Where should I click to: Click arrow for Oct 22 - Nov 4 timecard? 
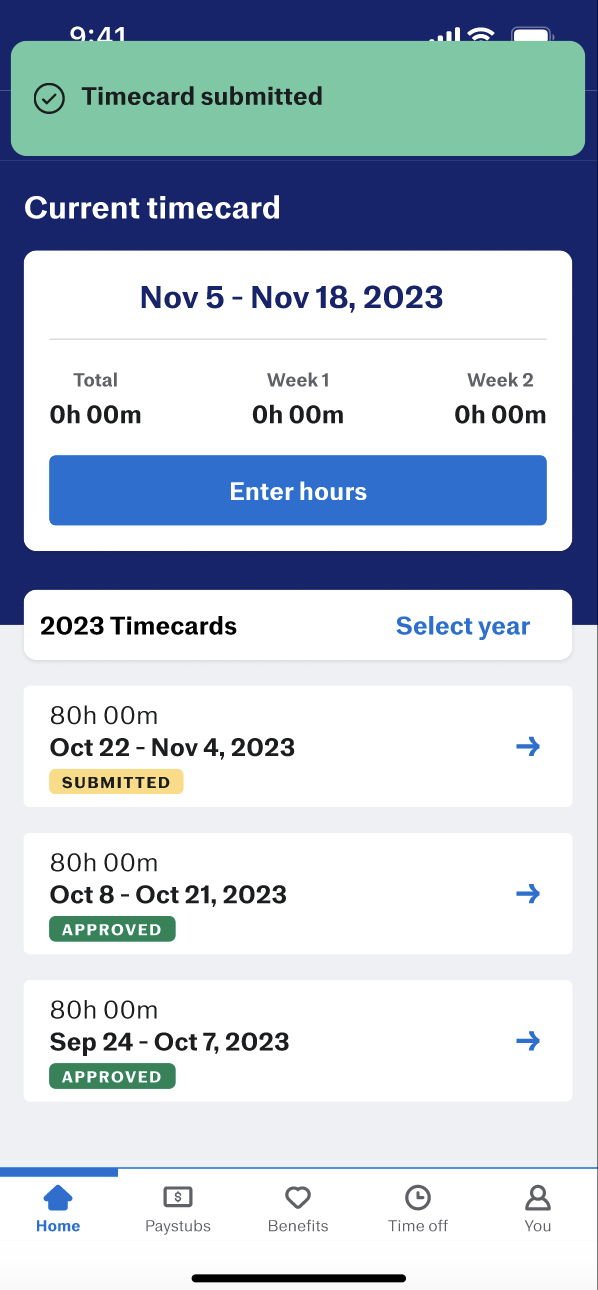(528, 746)
